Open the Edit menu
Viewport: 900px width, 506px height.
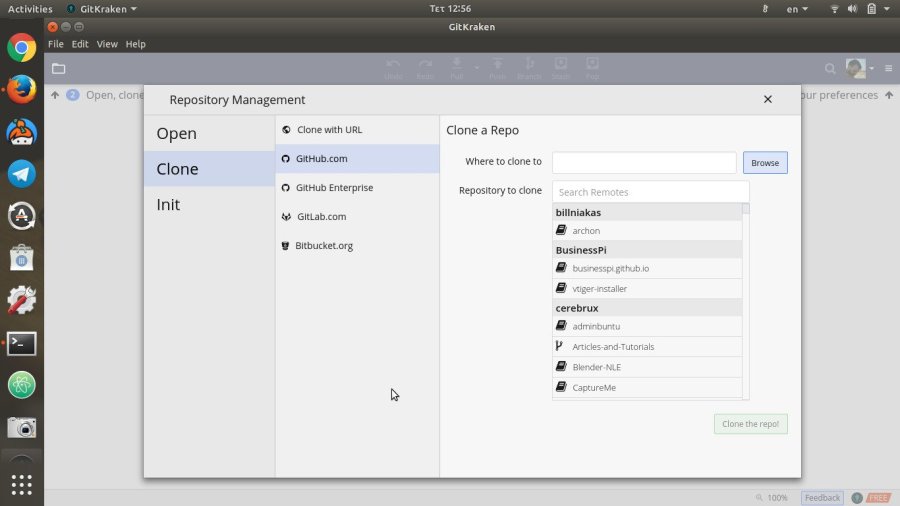click(80, 44)
